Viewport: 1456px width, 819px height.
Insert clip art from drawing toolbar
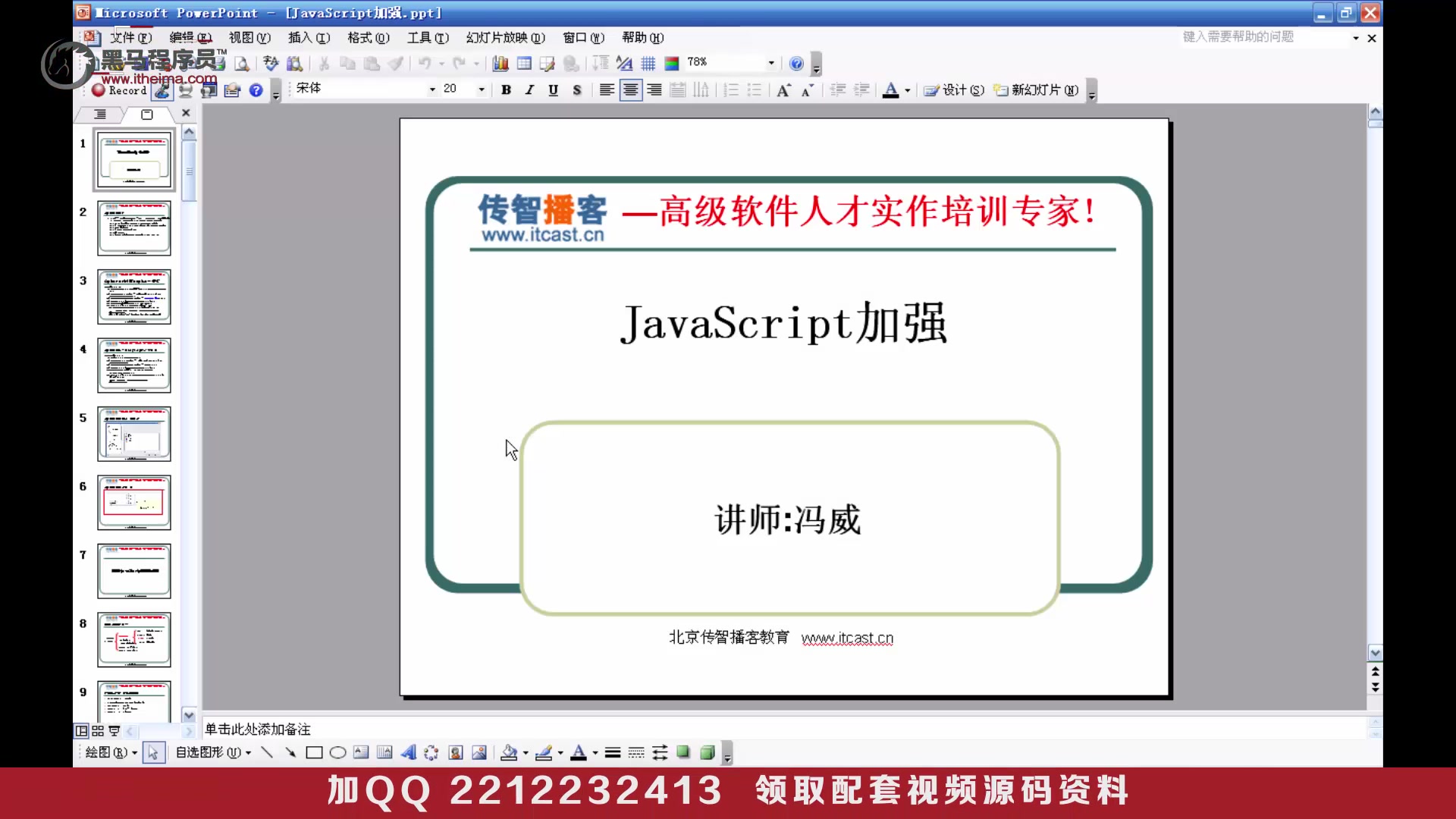point(456,752)
